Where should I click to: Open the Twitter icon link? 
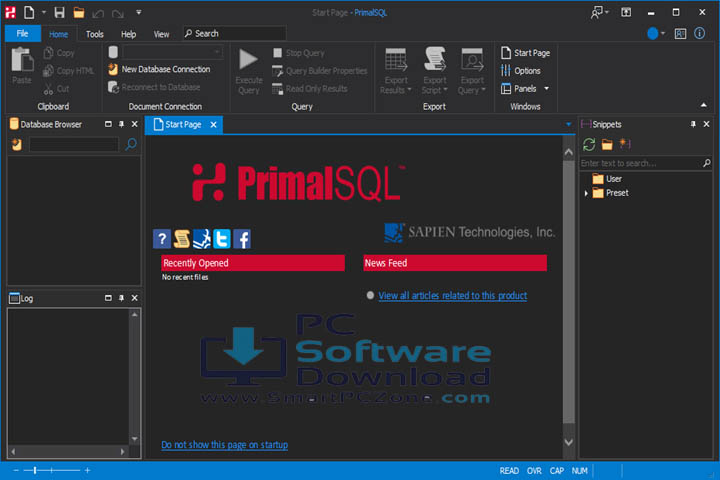pos(222,239)
